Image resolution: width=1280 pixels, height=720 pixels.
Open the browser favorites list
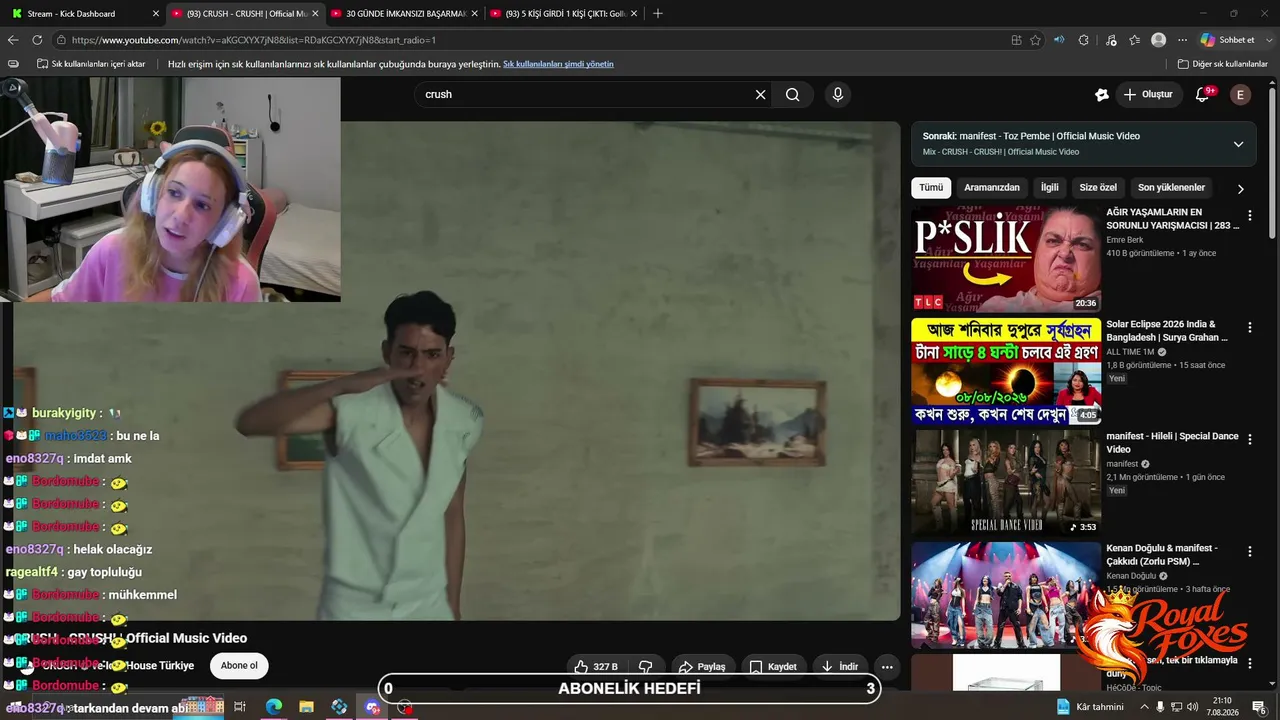click(x=1134, y=40)
